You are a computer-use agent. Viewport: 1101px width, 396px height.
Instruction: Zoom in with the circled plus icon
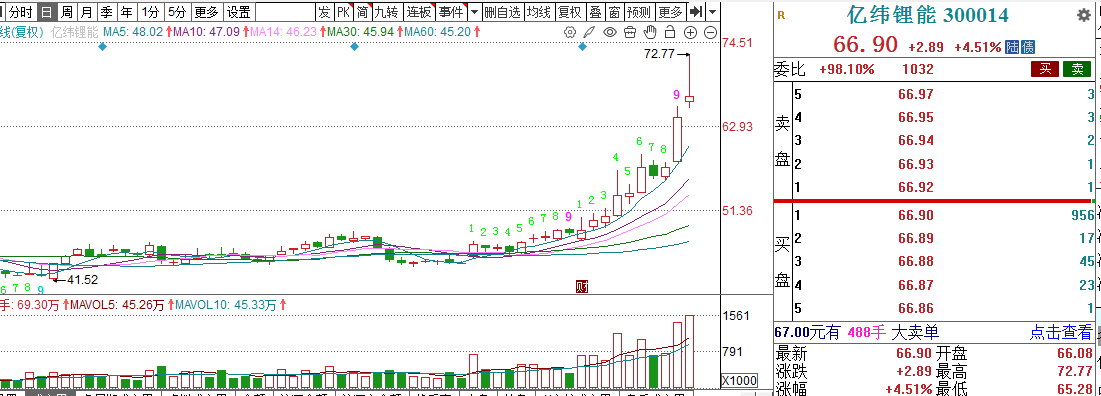pyautogui.click(x=690, y=32)
